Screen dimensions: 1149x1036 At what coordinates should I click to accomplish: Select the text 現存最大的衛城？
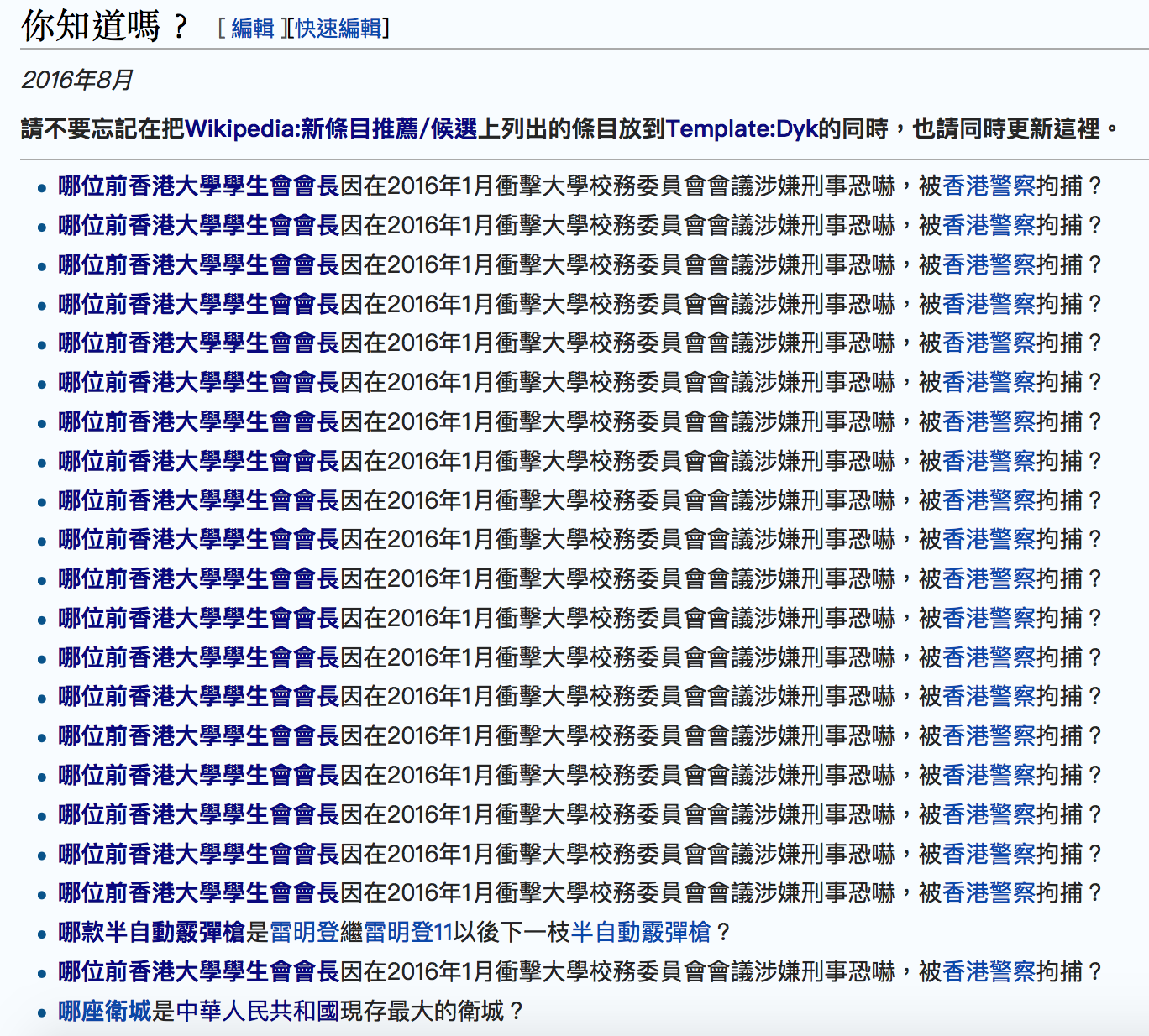(433, 1011)
